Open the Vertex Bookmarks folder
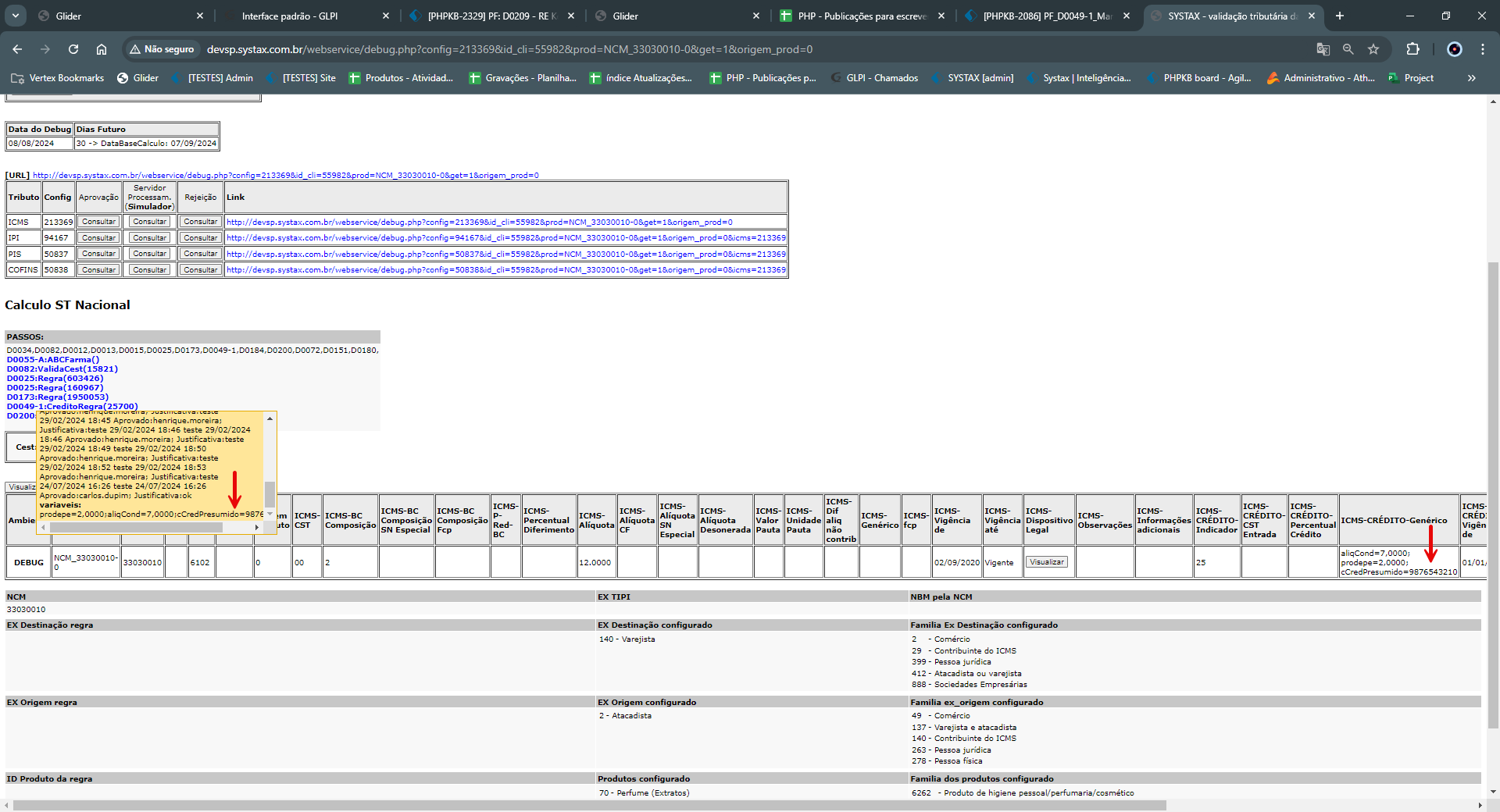This screenshot has height=812, width=1500. click(58, 78)
